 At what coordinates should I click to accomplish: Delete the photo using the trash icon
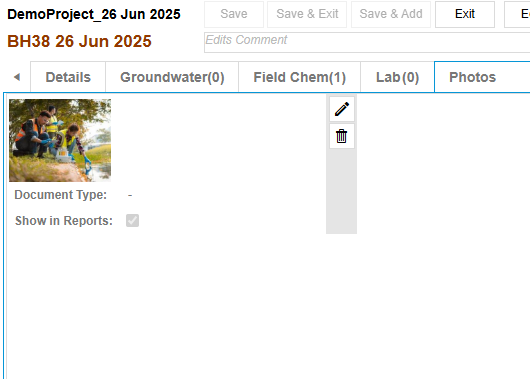pos(342,136)
